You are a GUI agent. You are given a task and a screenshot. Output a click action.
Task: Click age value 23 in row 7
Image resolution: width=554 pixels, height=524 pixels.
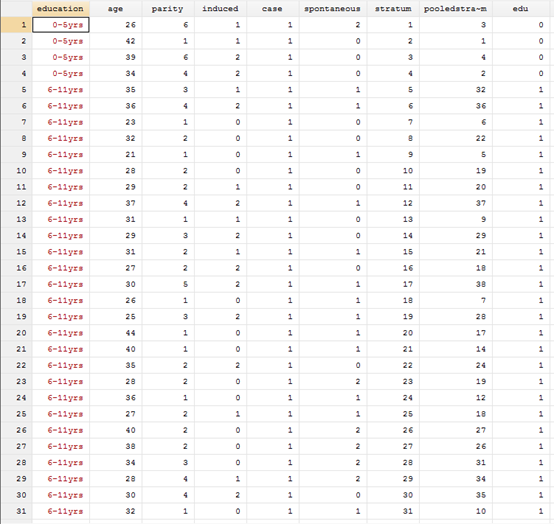tap(116, 122)
